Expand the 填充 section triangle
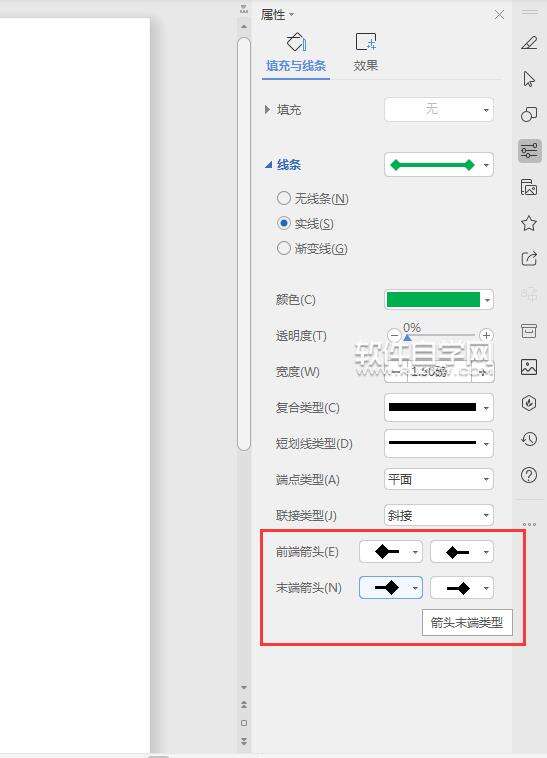This screenshot has width=547, height=758. (x=267, y=110)
